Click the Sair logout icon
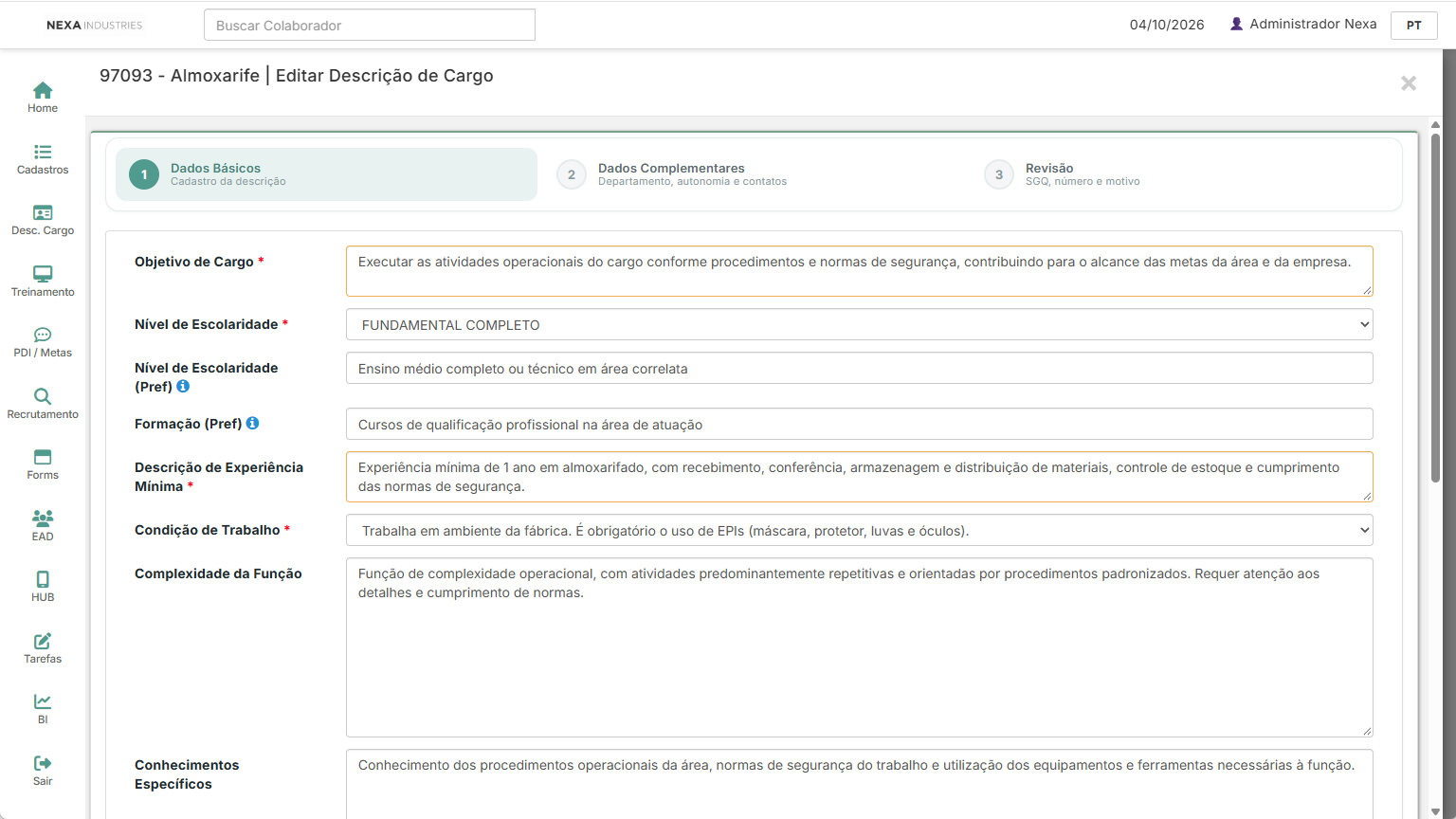Image resolution: width=1456 pixels, height=819 pixels. (x=43, y=763)
